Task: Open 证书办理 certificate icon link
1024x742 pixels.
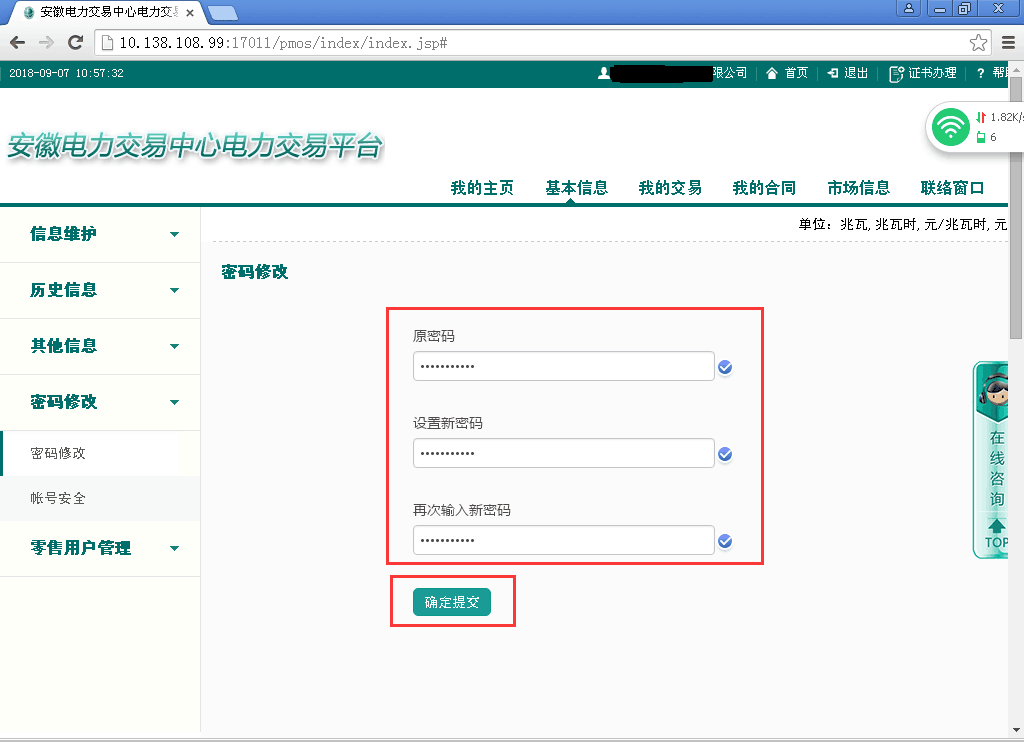Action: click(x=923, y=73)
